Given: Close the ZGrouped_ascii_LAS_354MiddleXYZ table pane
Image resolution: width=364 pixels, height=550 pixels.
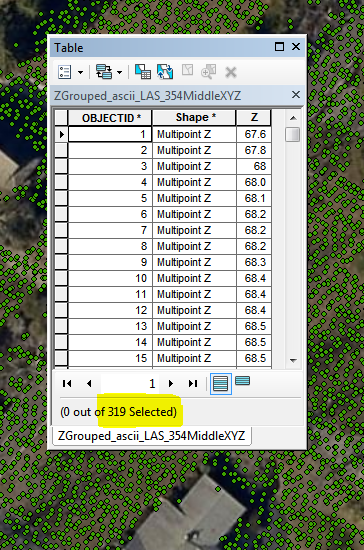Looking at the screenshot, I should pyautogui.click(x=296, y=95).
